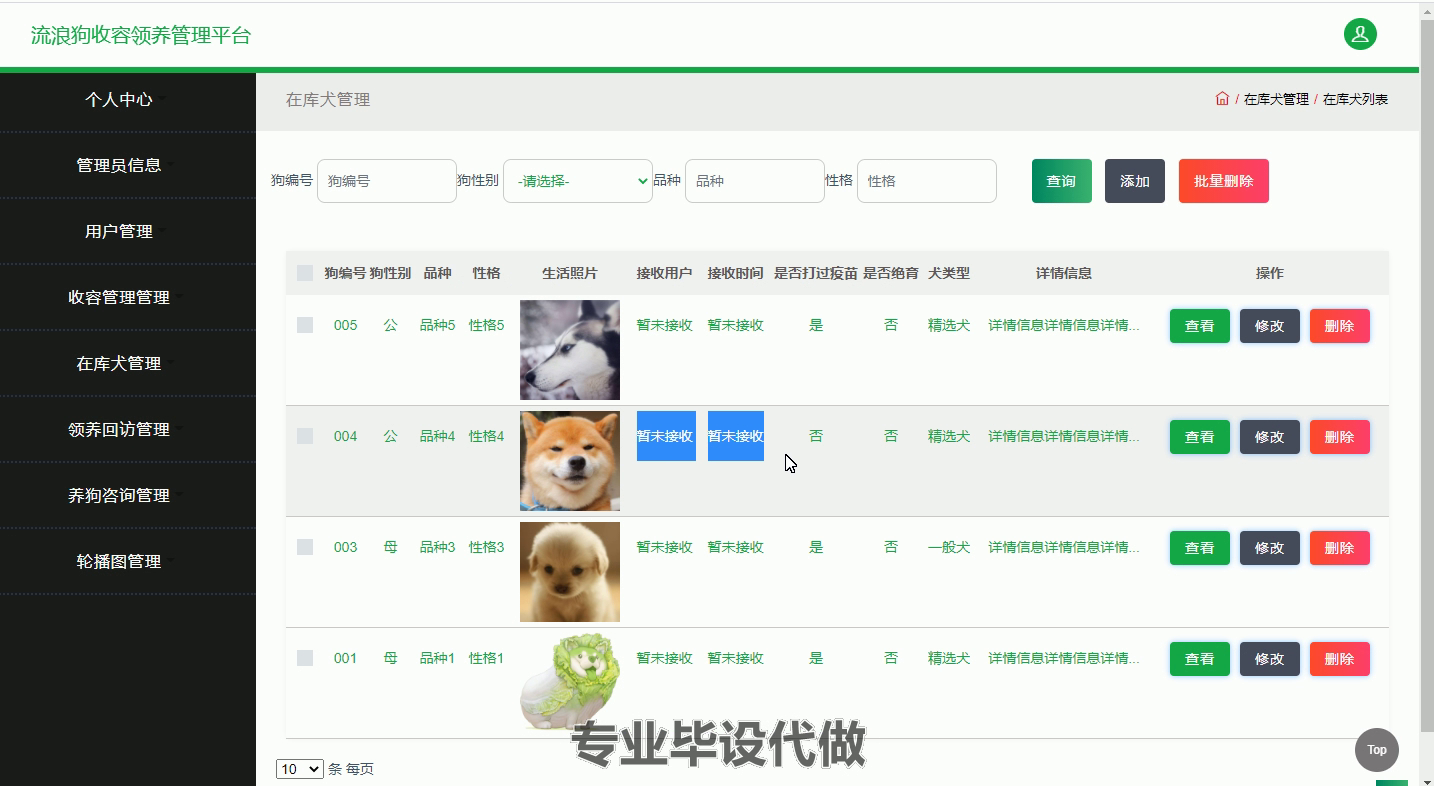This screenshot has width=1434, height=786.
Task: Click 删除 for dog 003
Action: [x=1340, y=548]
